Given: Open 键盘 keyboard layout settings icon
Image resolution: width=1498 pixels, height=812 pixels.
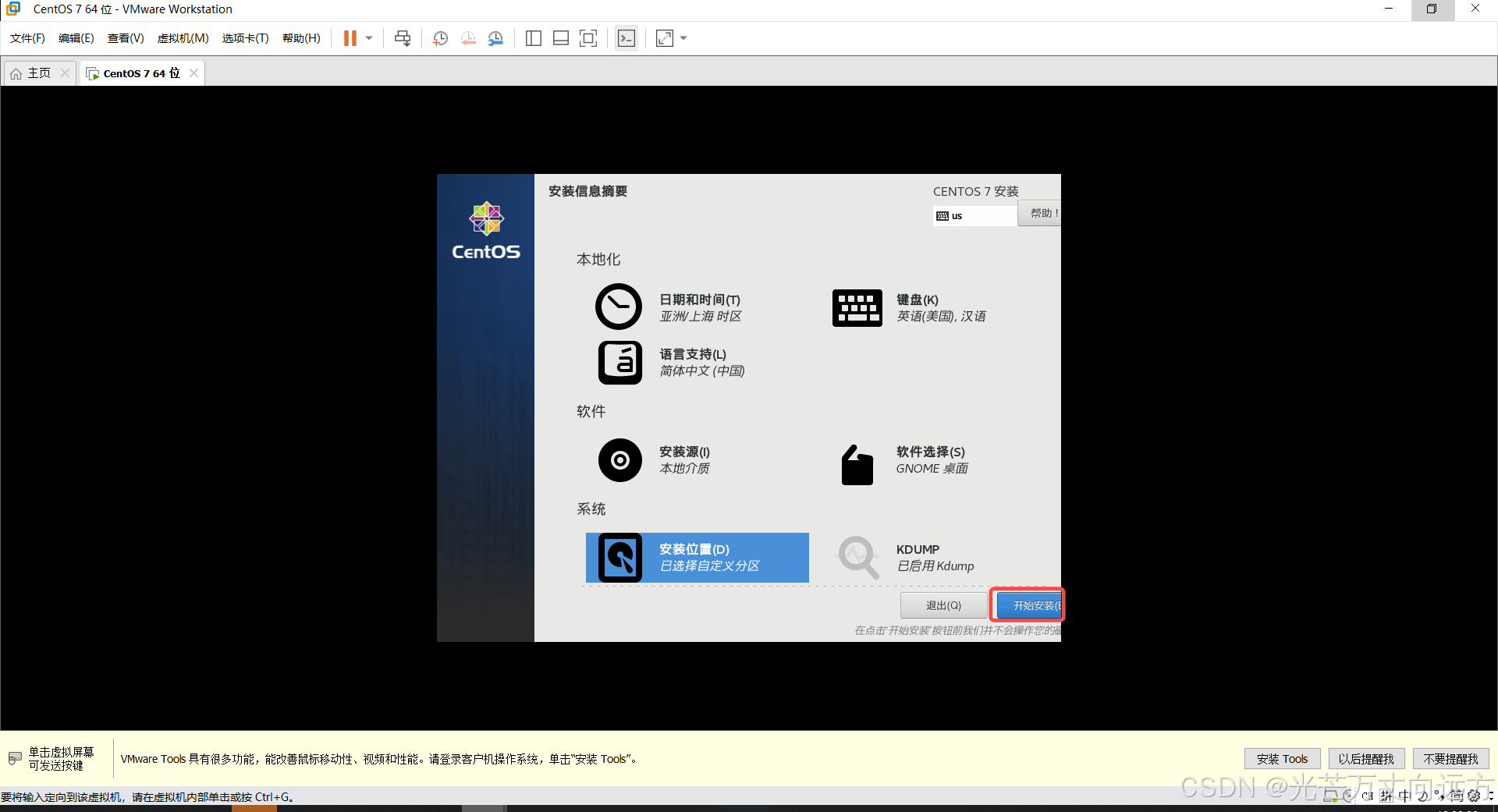Looking at the screenshot, I should click(x=857, y=308).
